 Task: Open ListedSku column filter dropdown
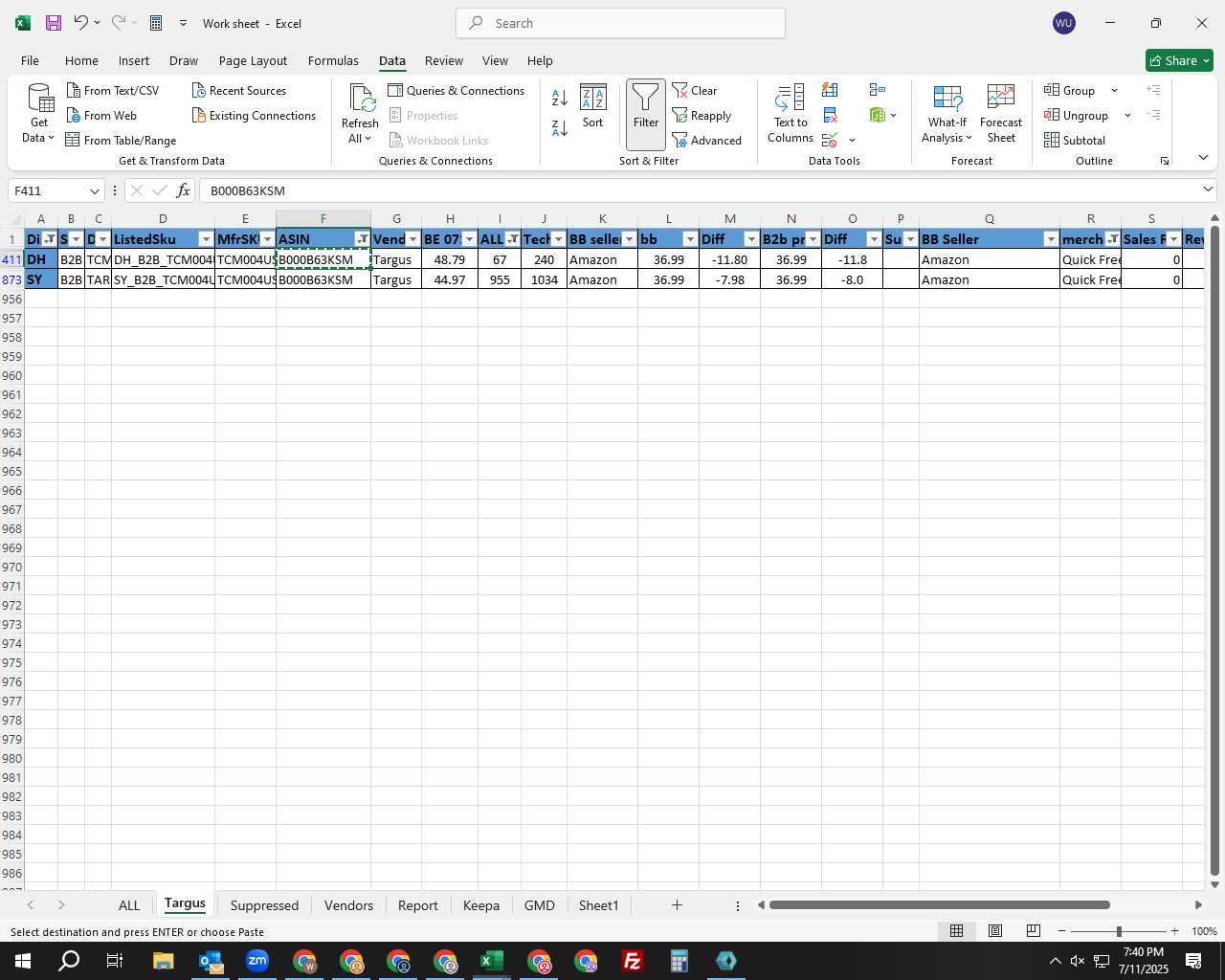[x=206, y=239]
